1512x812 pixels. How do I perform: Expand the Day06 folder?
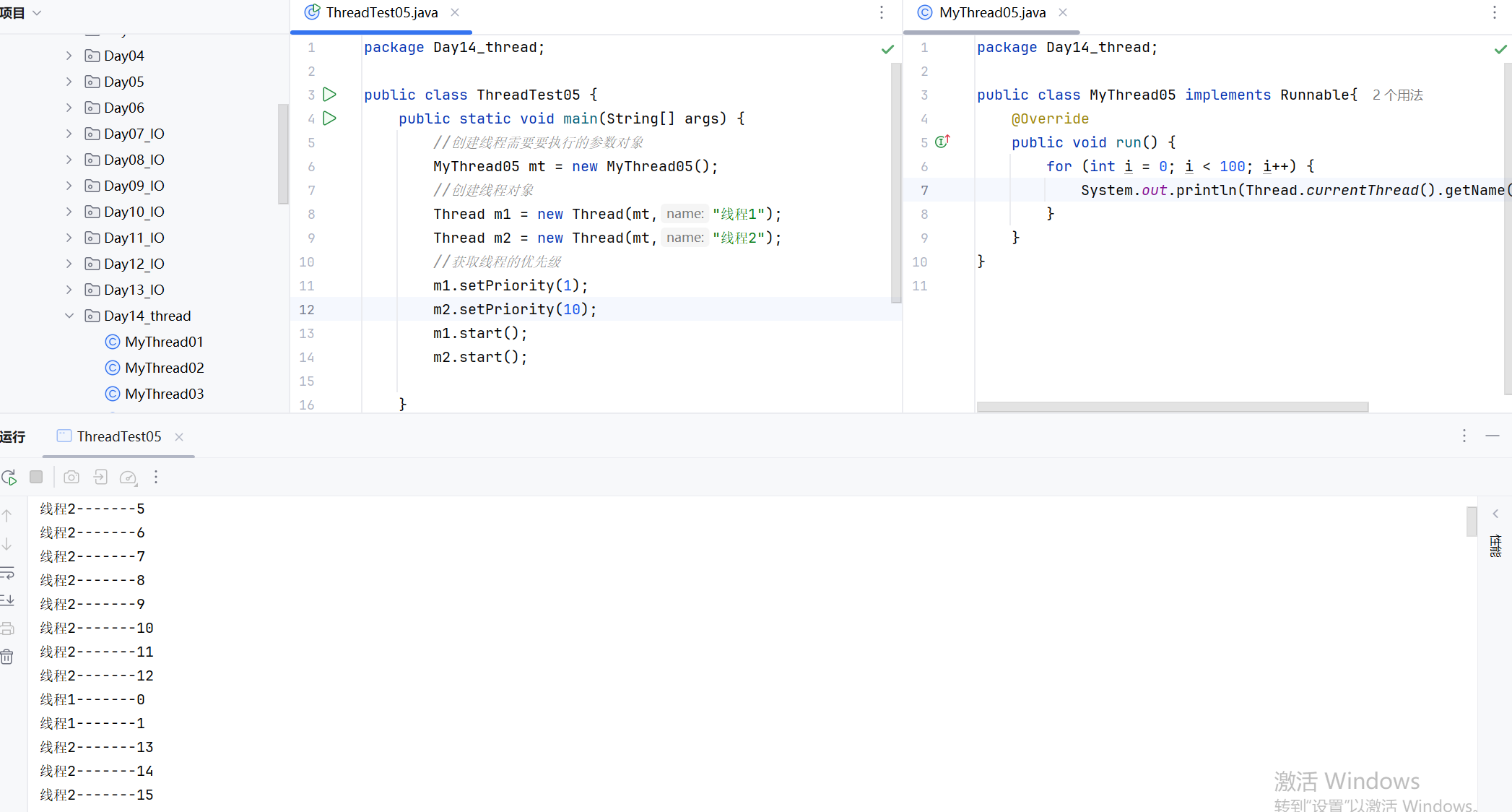pyautogui.click(x=69, y=108)
